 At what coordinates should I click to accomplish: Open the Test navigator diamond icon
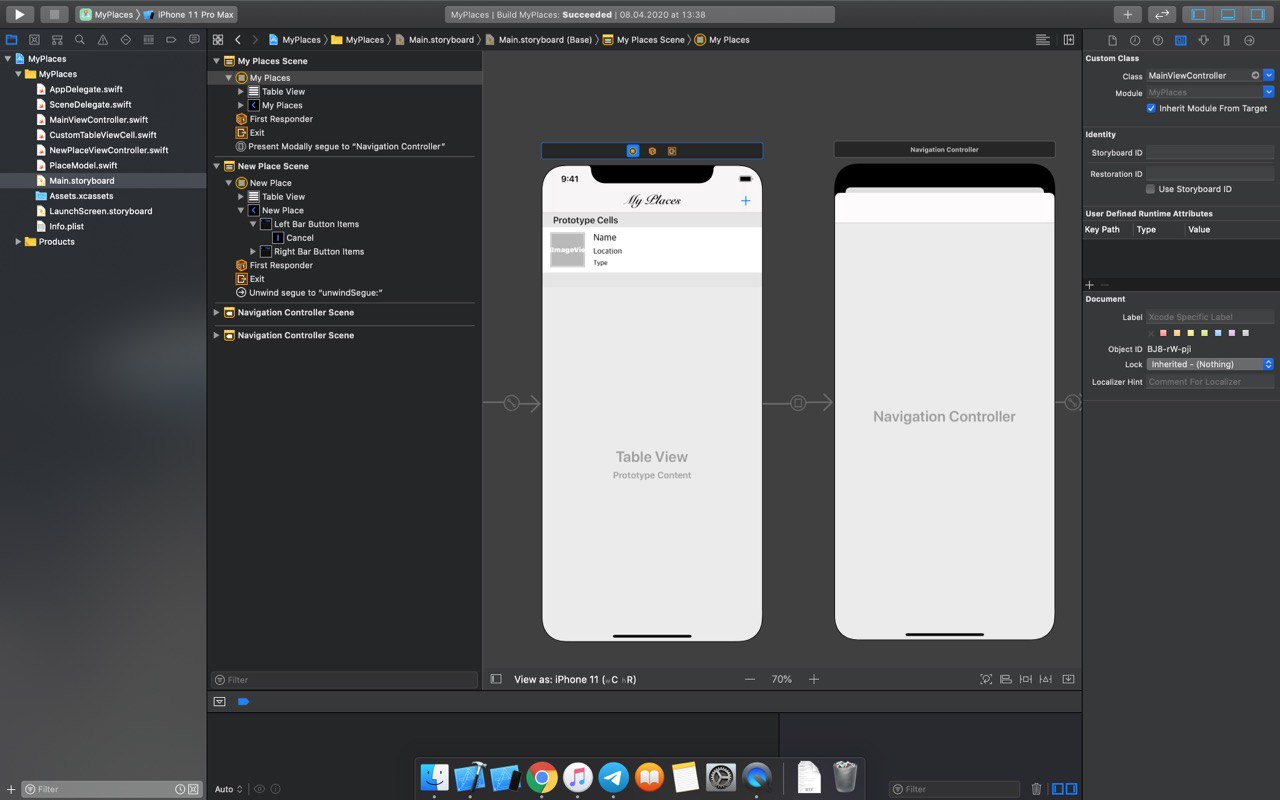coord(126,40)
